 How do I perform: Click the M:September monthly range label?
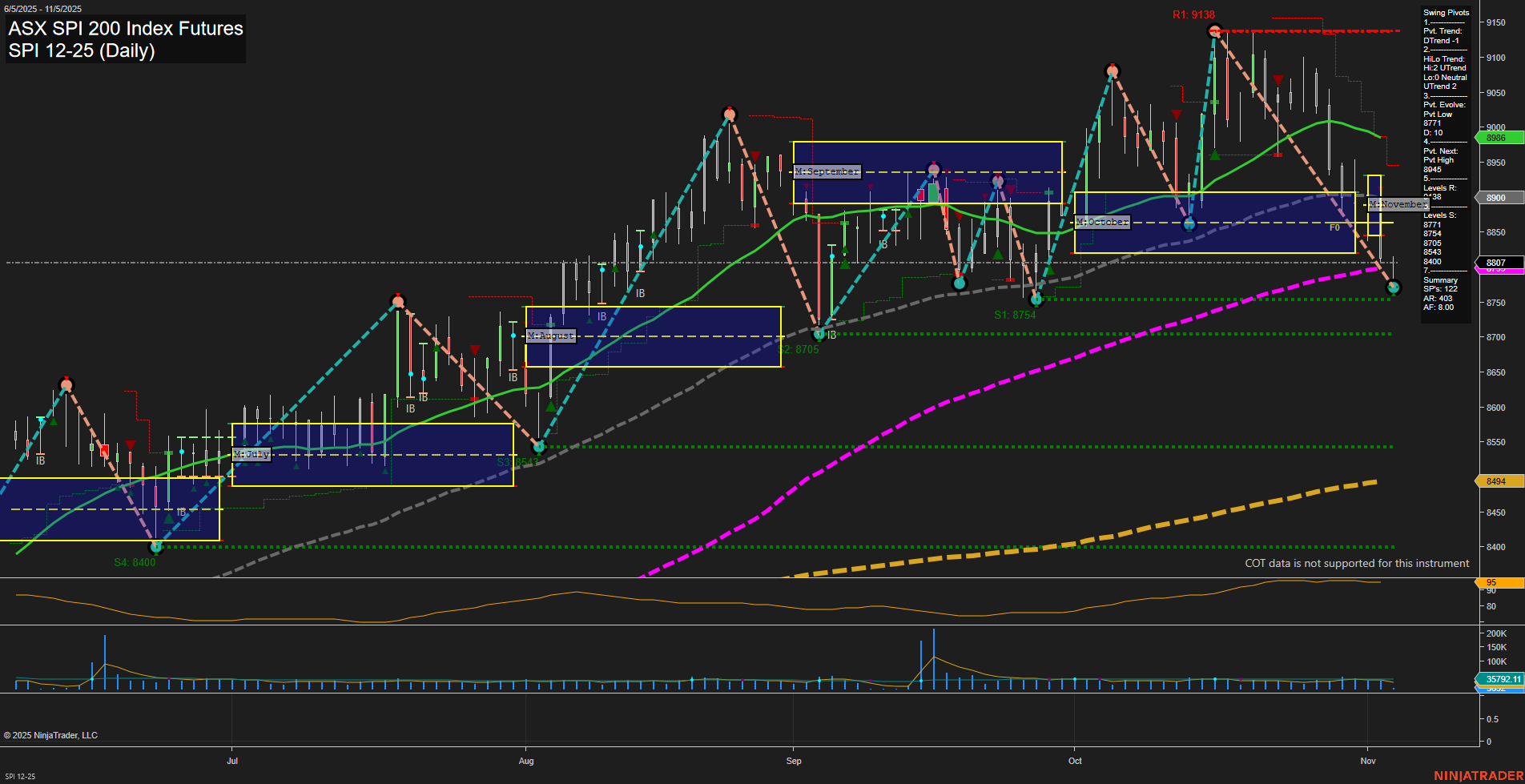[x=827, y=171]
